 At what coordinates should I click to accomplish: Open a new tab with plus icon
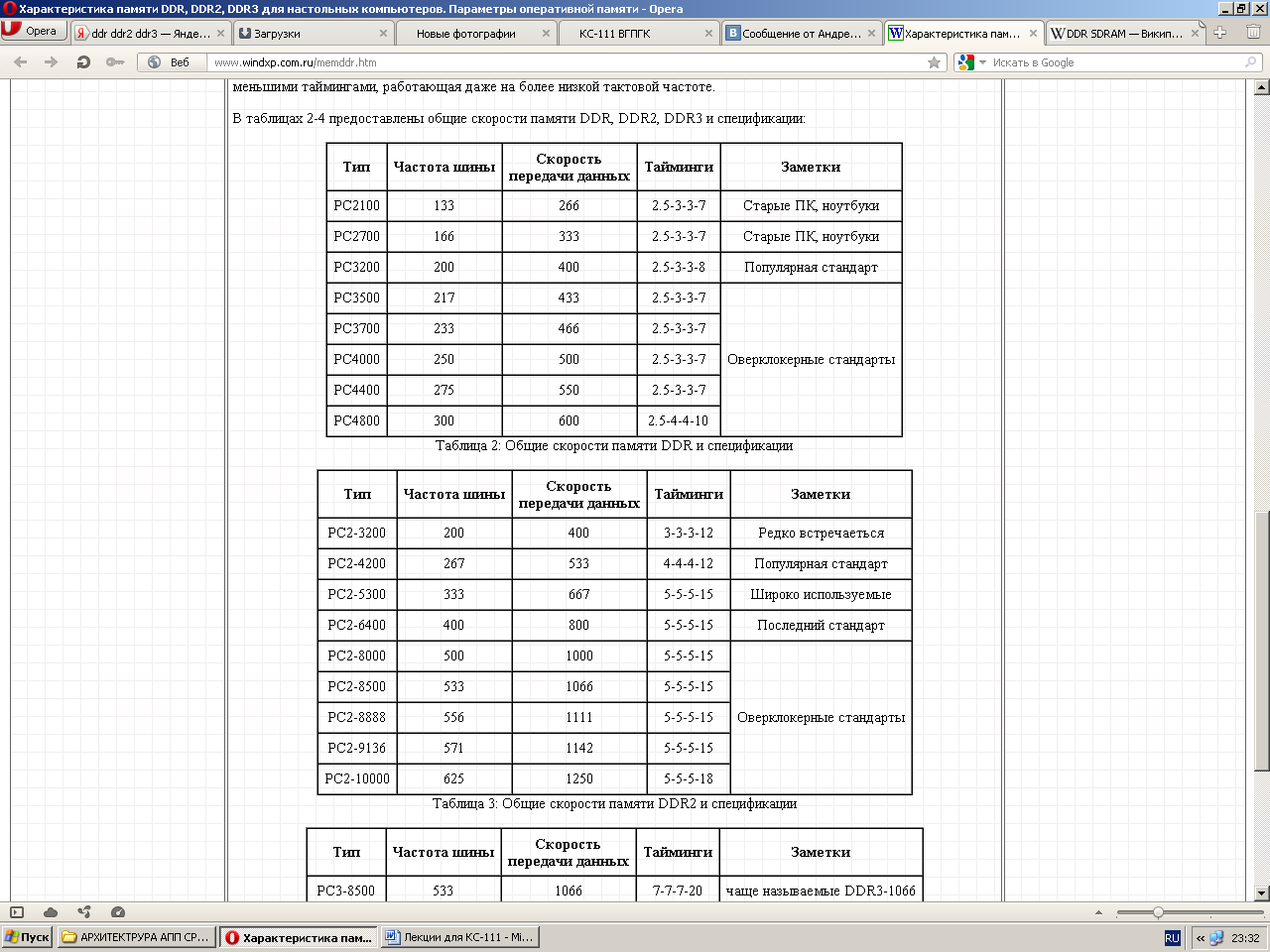pyautogui.click(x=1220, y=32)
